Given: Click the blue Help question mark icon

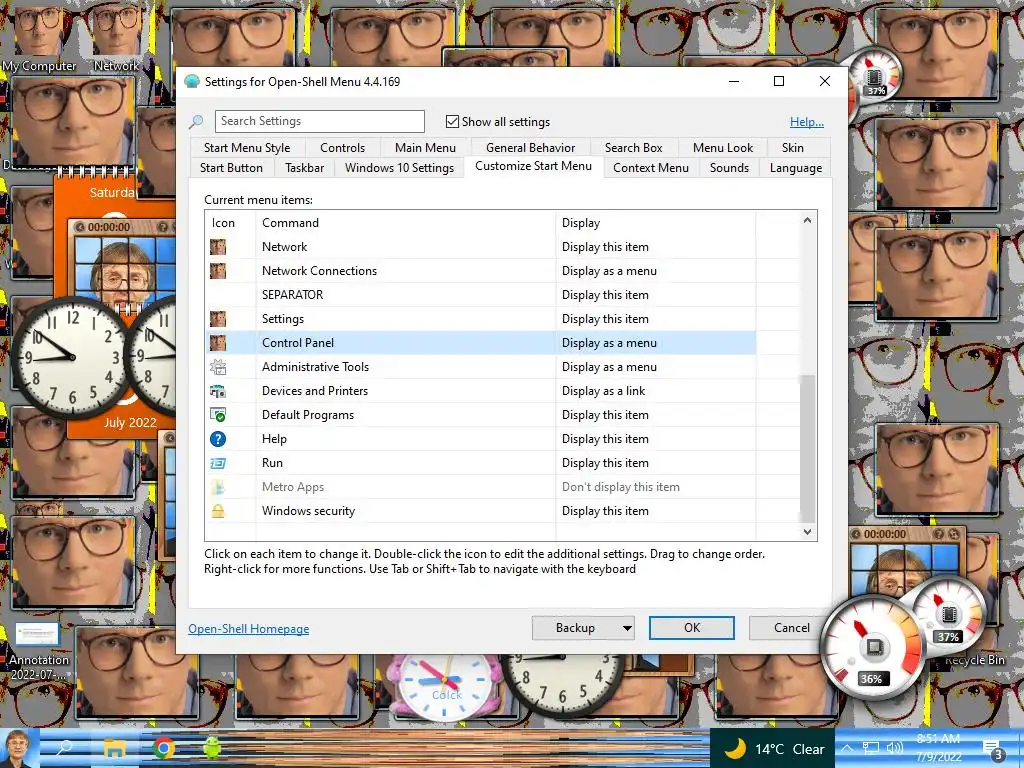Looking at the screenshot, I should 218,439.
